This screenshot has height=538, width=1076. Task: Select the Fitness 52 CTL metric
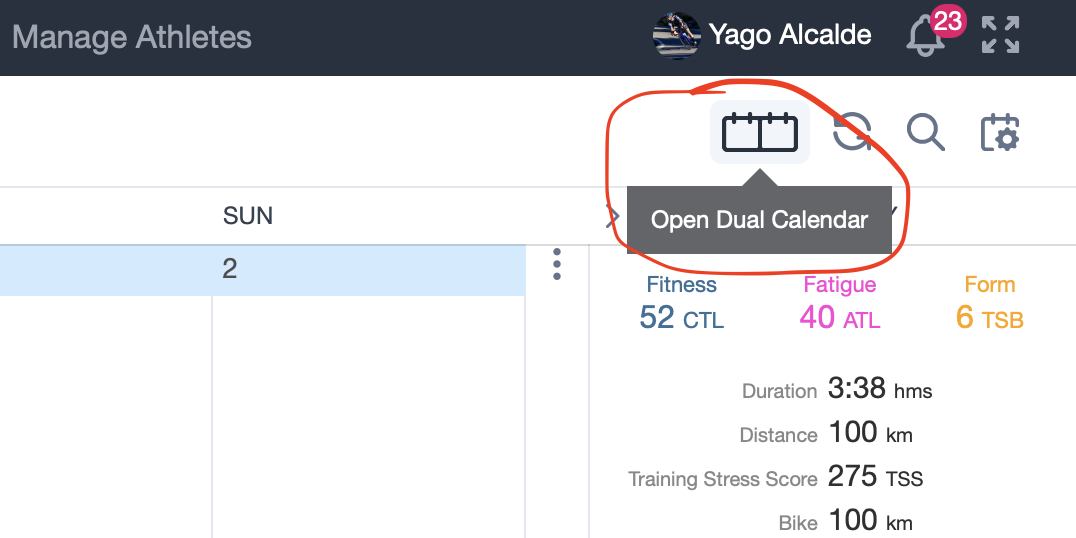point(681,303)
